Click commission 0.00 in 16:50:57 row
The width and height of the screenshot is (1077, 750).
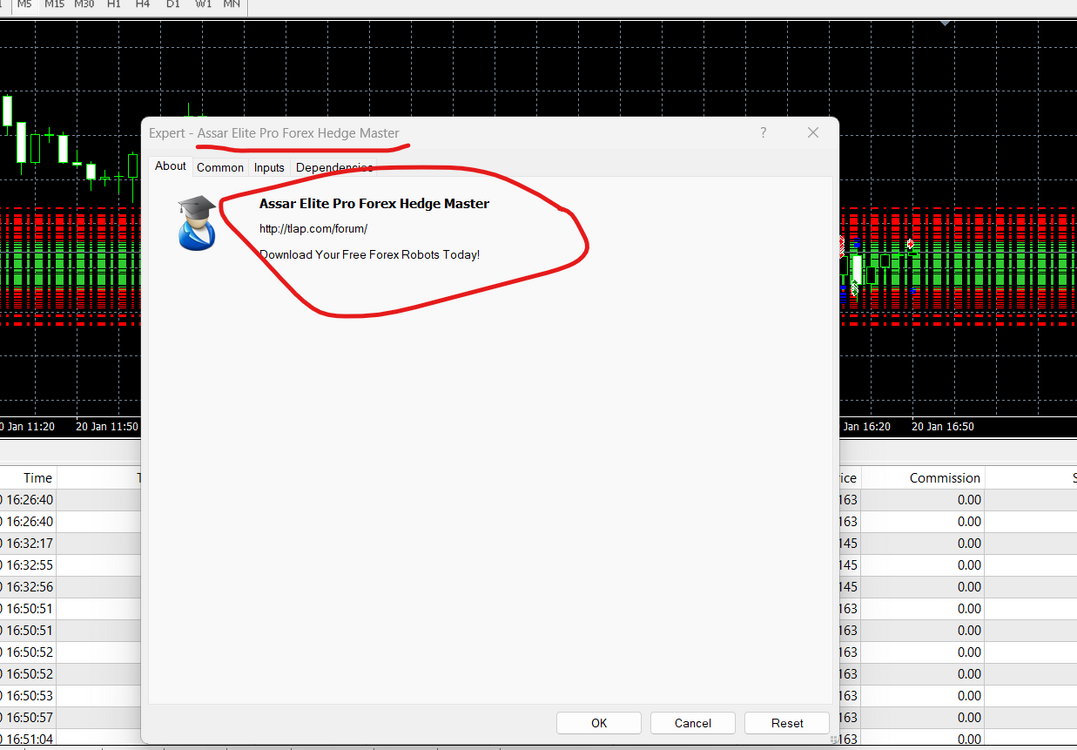click(x=968, y=718)
